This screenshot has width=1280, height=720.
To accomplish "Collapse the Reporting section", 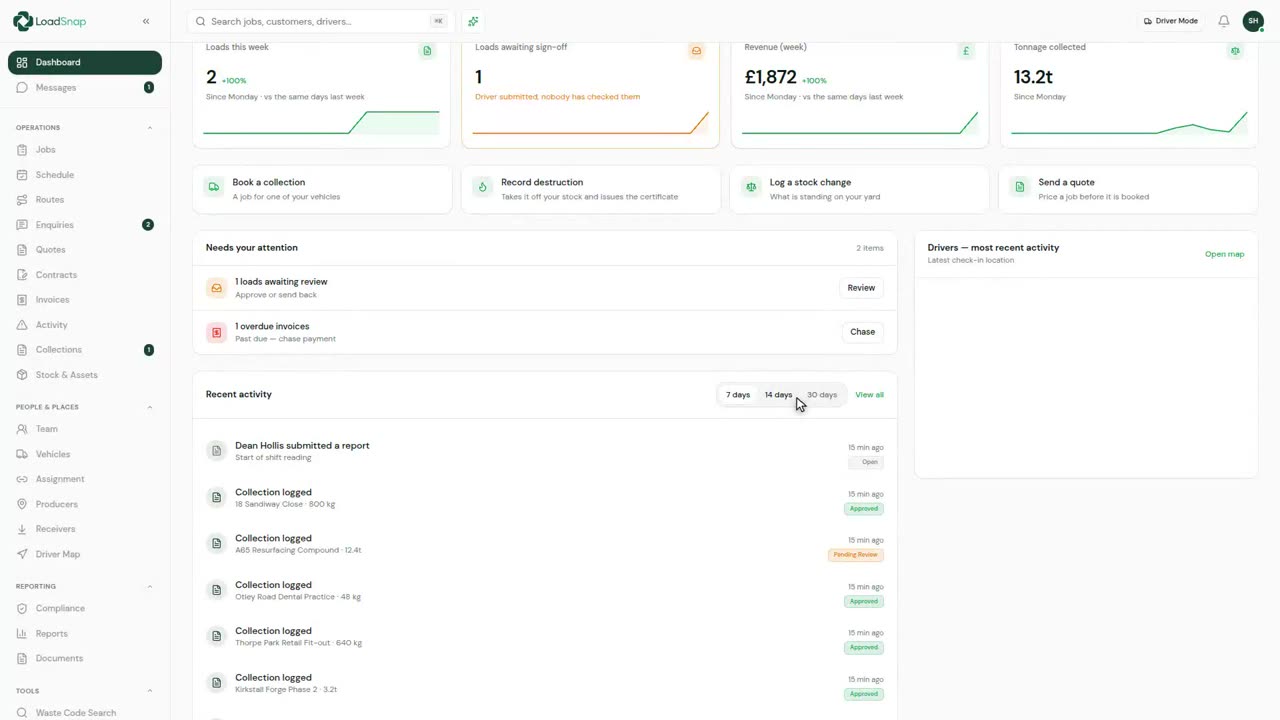I will point(150,586).
